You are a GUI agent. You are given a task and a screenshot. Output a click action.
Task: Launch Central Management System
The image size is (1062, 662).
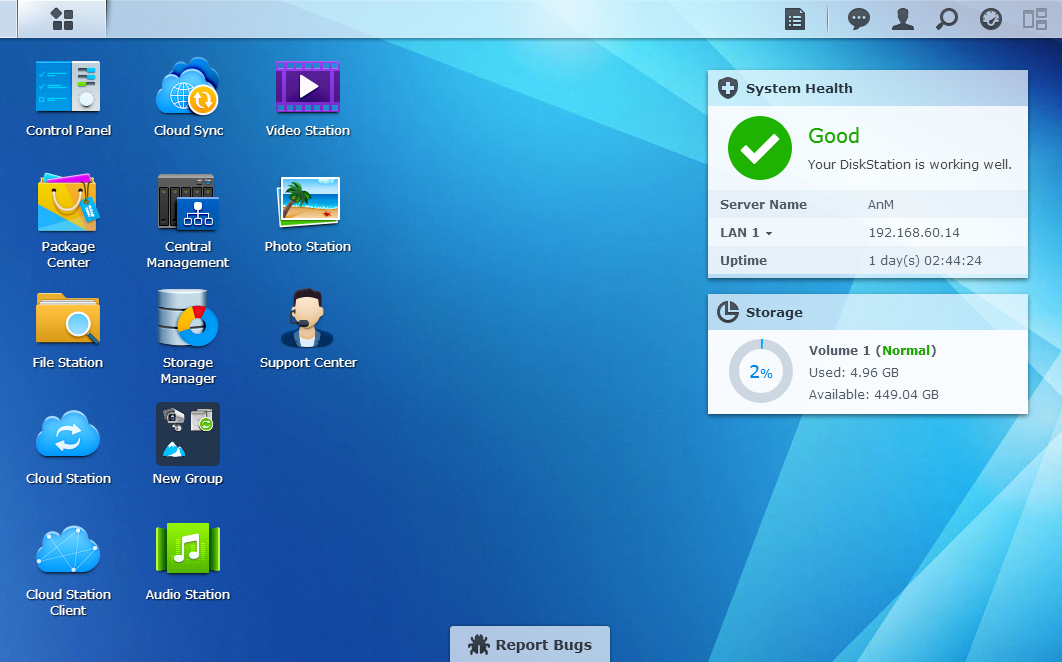188,203
